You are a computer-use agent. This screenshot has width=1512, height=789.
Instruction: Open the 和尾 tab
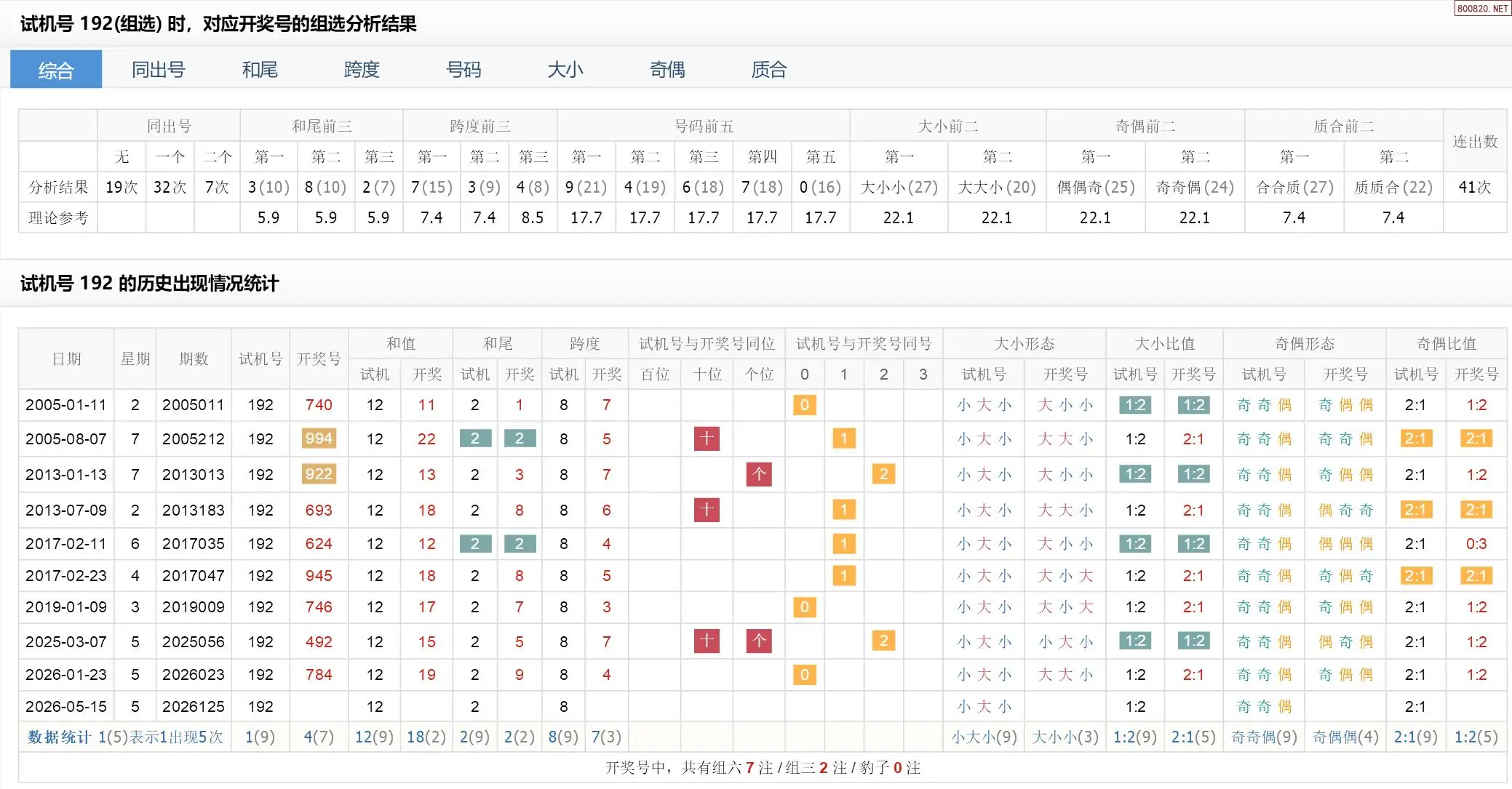tap(260, 70)
